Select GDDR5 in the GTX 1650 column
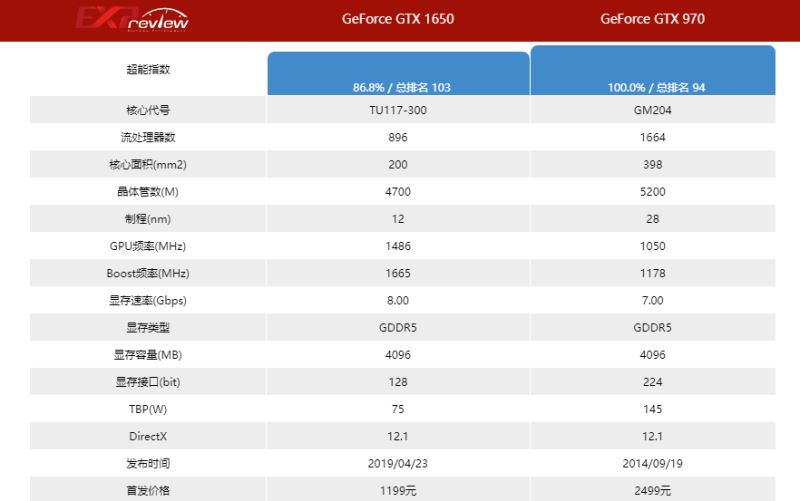This screenshot has height=501, width=800. (x=398, y=327)
